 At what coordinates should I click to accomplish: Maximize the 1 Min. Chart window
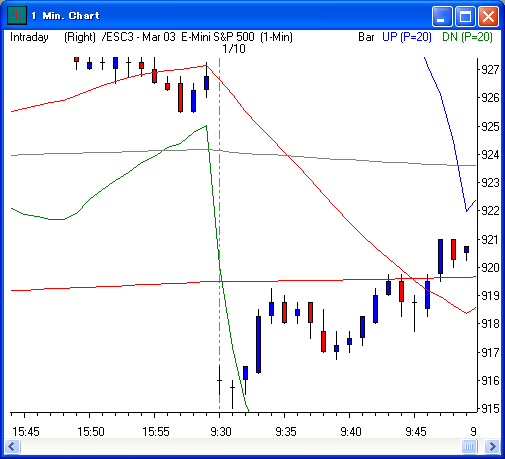(x=465, y=16)
